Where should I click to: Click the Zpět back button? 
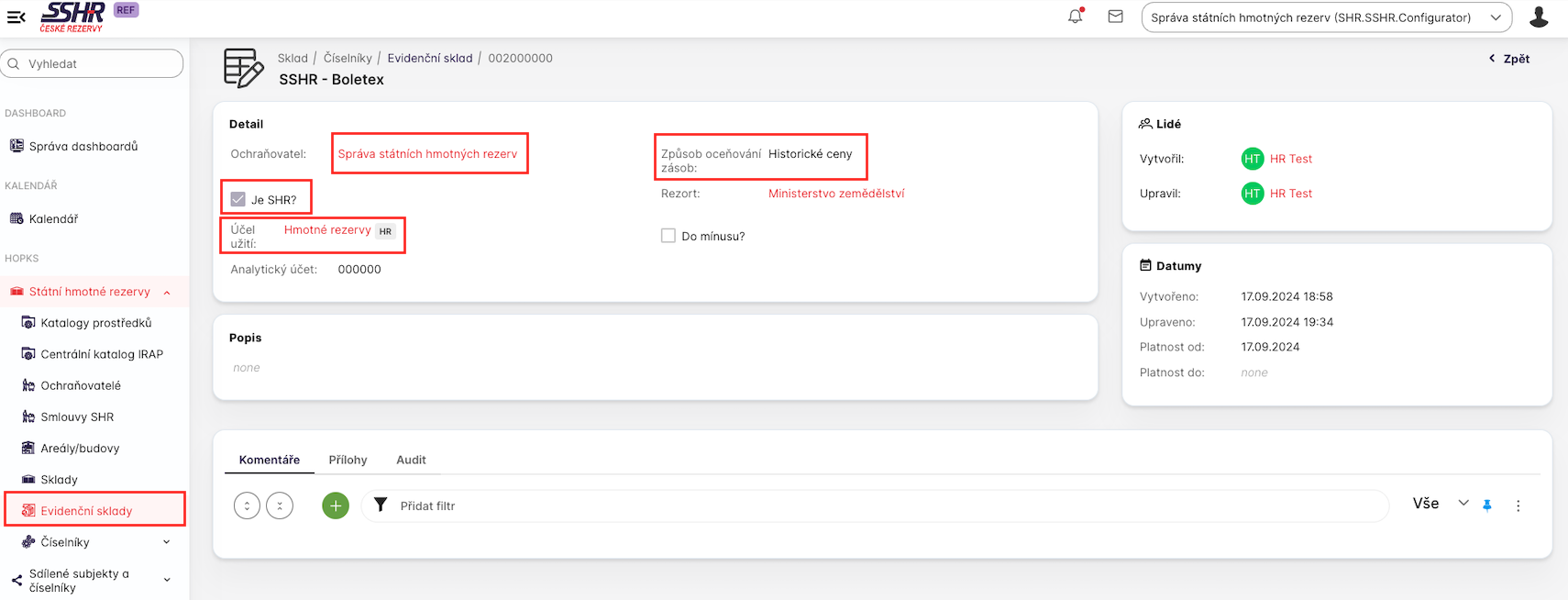[x=1509, y=59]
